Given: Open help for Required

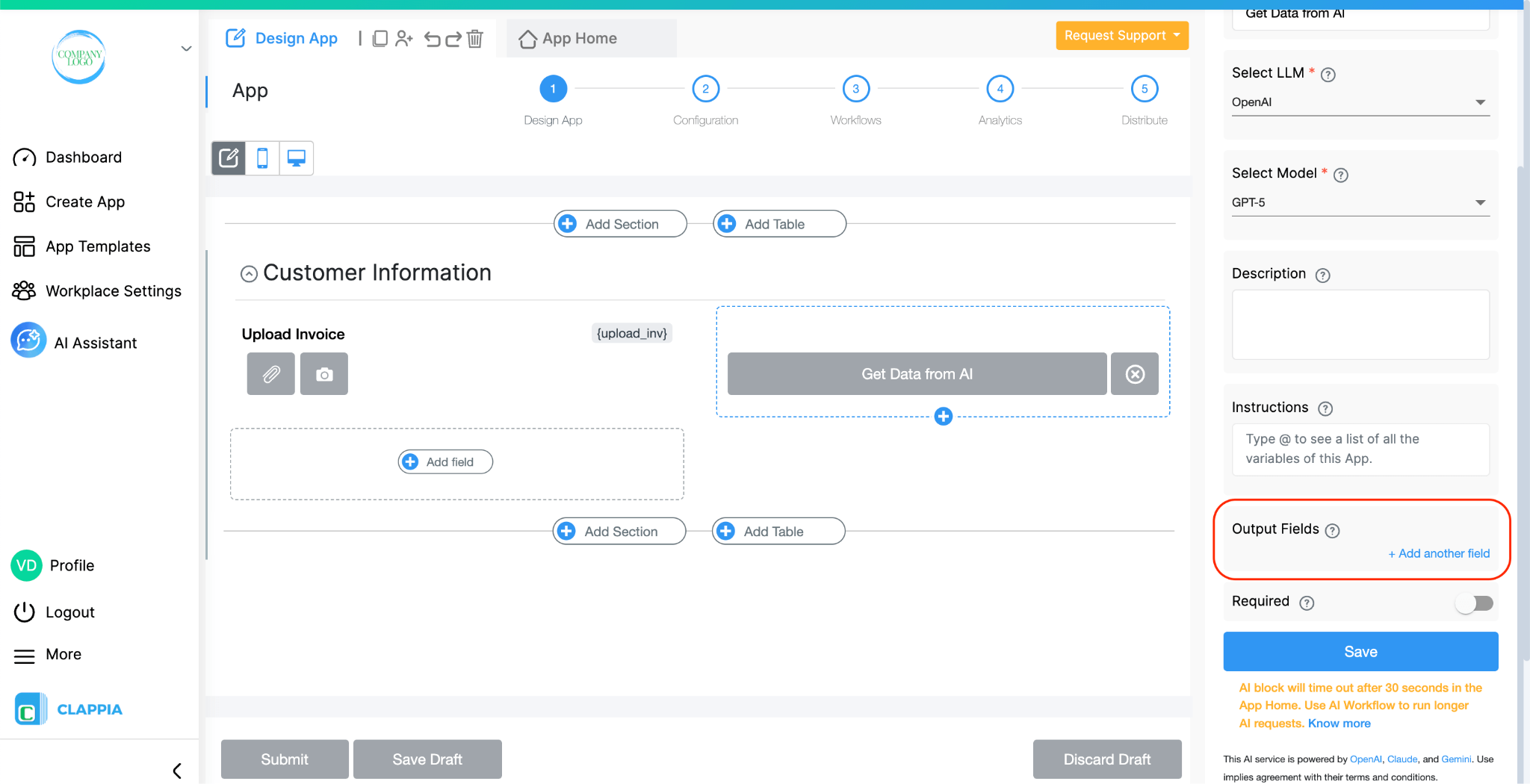Looking at the screenshot, I should coord(1307,603).
